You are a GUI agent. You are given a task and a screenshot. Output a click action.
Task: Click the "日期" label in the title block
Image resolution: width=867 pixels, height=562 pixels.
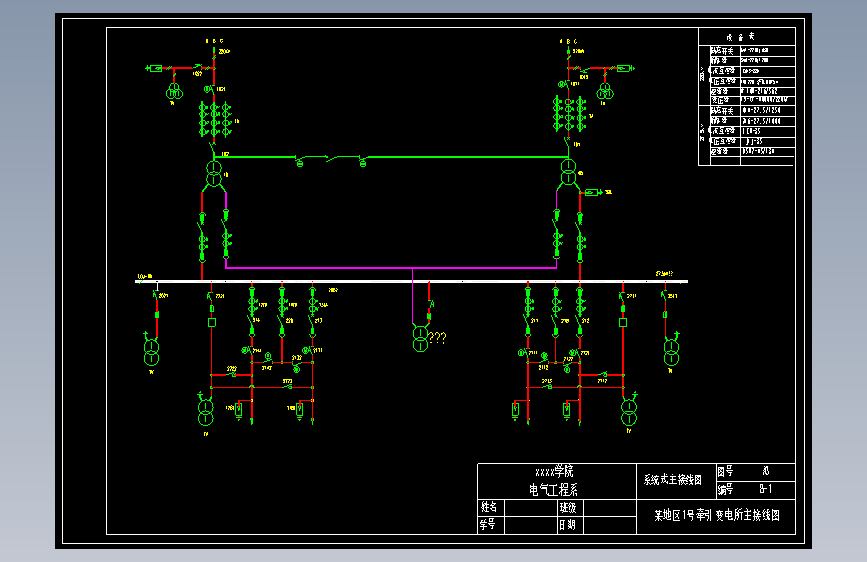[x=567, y=525]
